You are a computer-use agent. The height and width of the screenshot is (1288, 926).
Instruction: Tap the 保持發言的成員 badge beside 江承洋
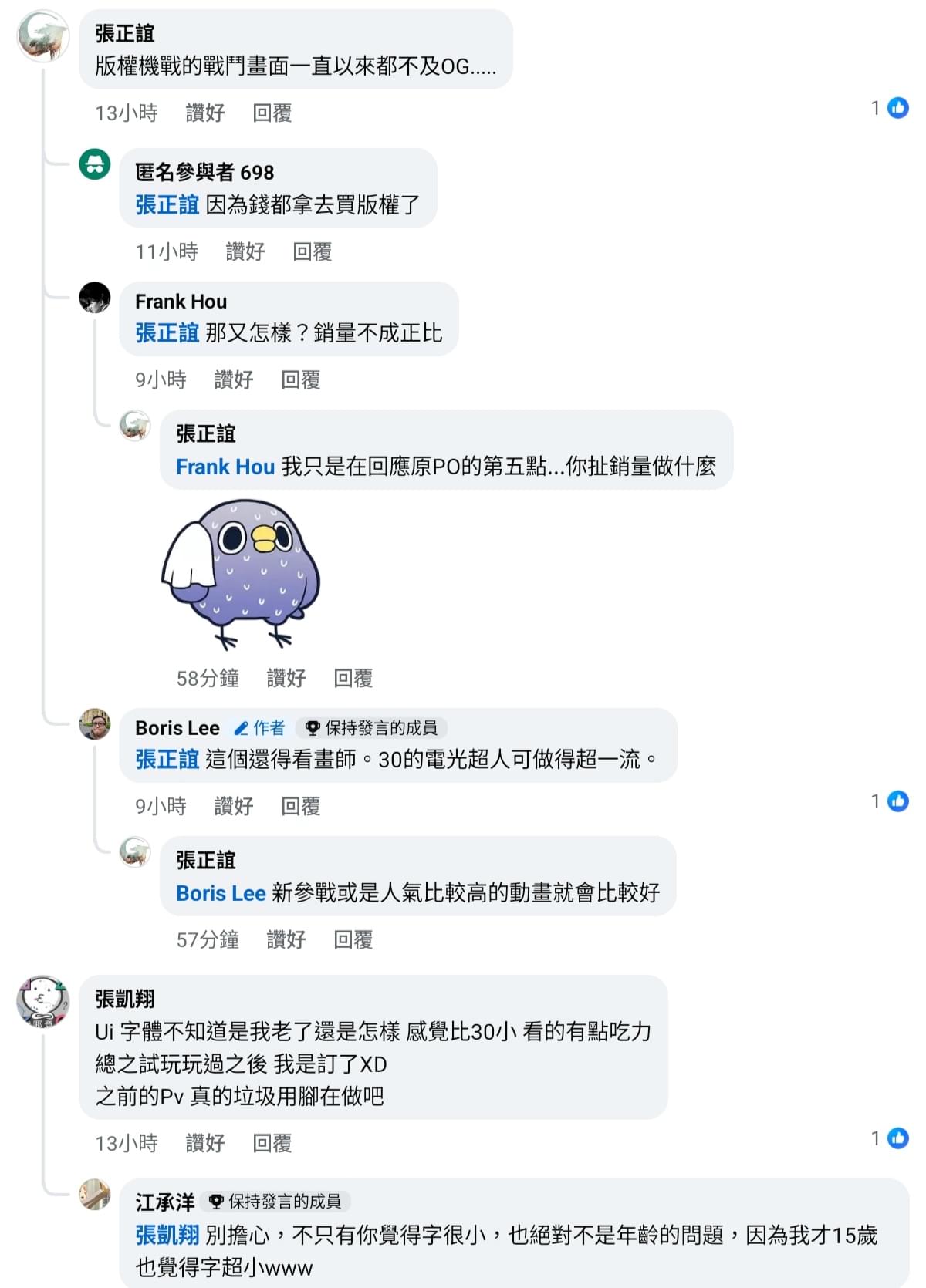(276, 1201)
